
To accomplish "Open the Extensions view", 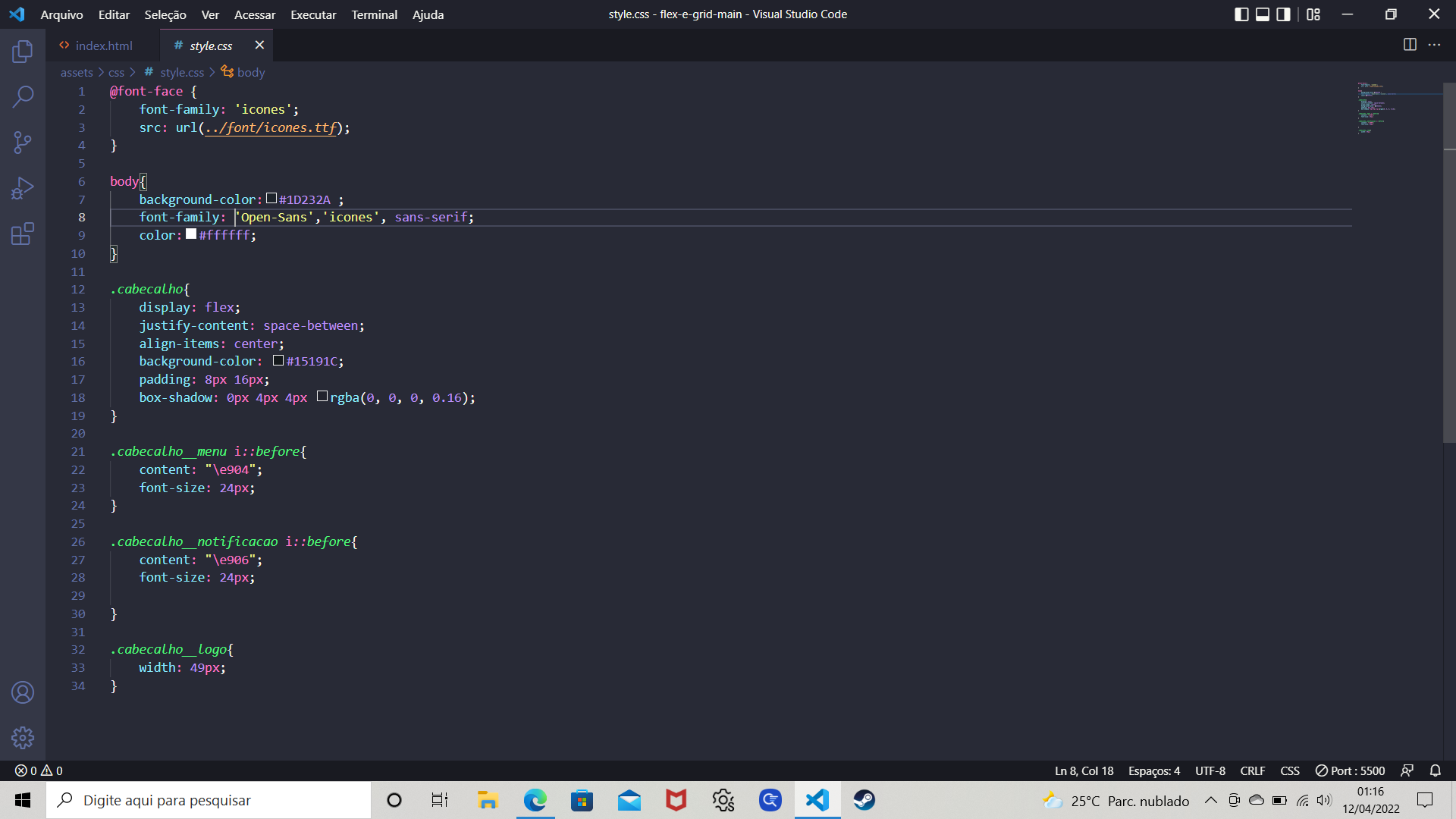I will pos(23,234).
